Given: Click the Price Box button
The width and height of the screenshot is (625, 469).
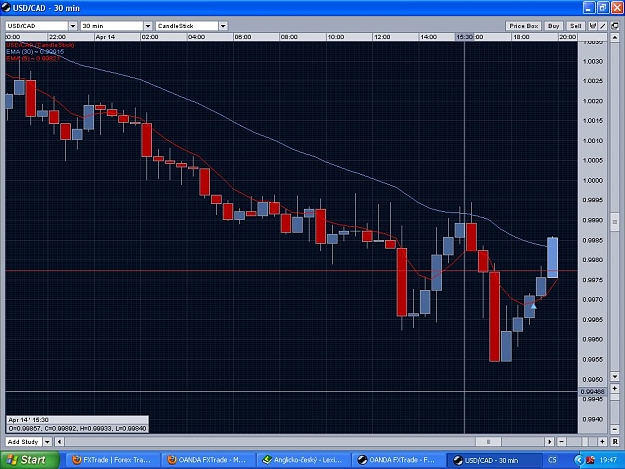Looking at the screenshot, I should point(523,26).
